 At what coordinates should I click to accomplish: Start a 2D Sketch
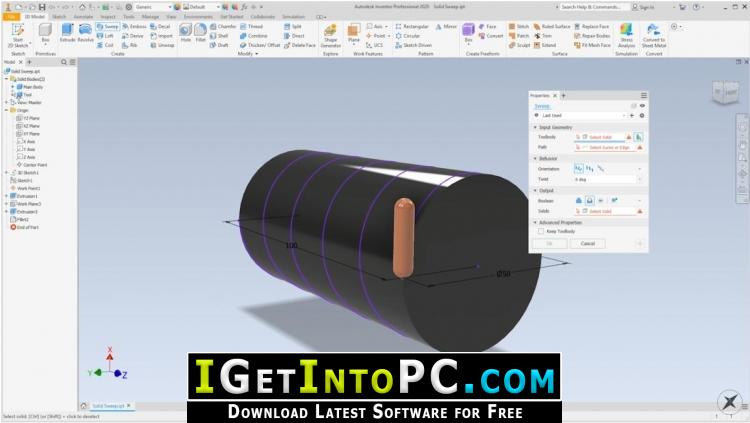point(18,35)
